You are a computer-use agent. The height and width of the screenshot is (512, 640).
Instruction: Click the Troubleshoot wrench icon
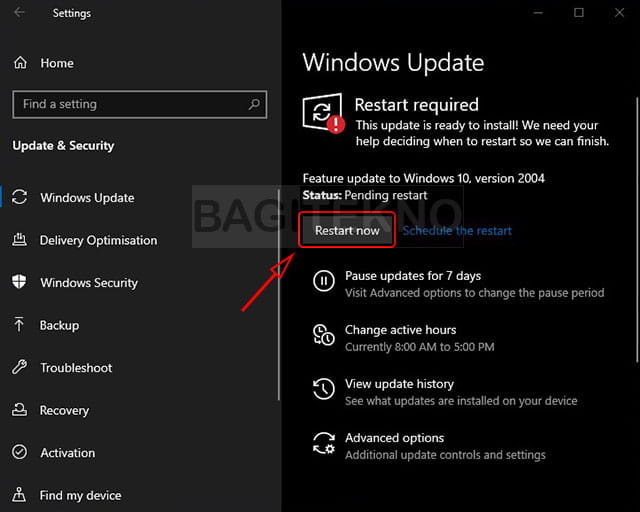pos(19,367)
